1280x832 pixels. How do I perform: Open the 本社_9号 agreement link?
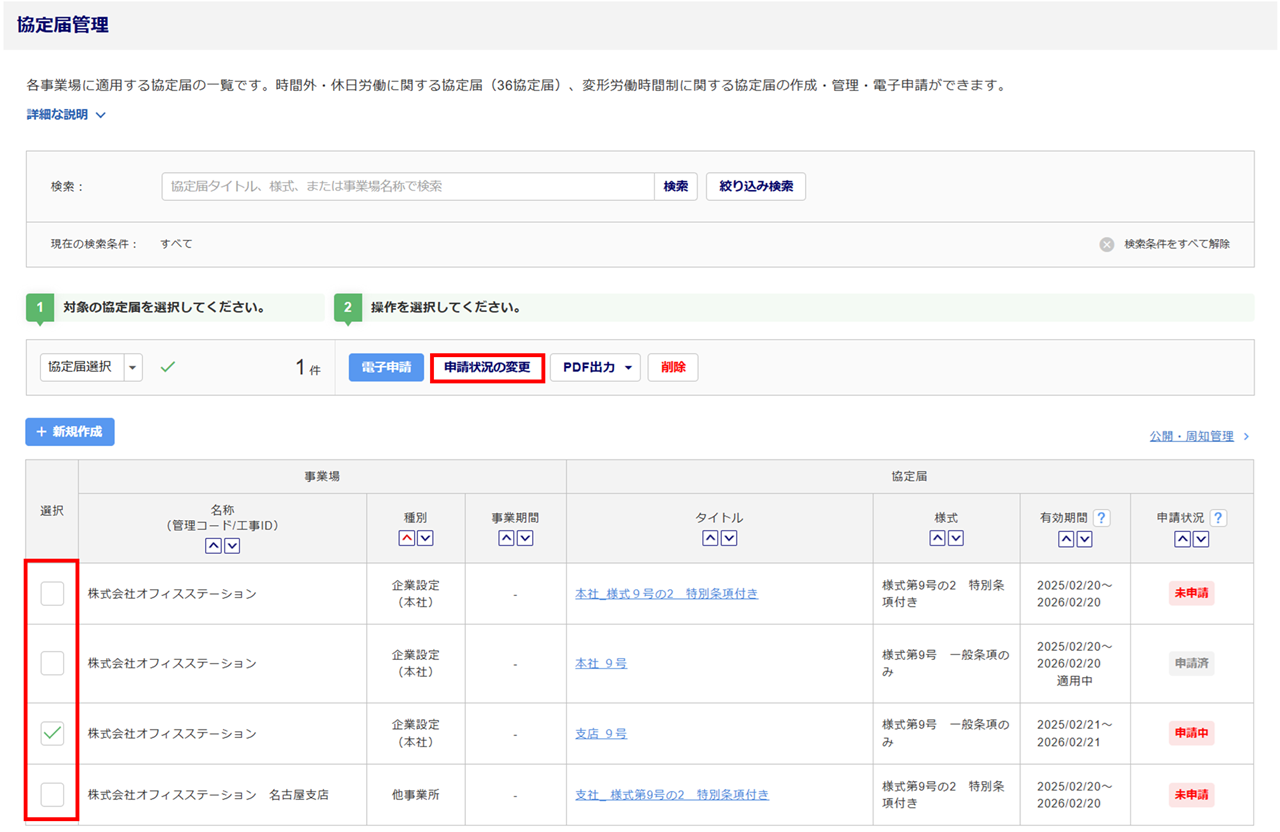tap(601, 664)
